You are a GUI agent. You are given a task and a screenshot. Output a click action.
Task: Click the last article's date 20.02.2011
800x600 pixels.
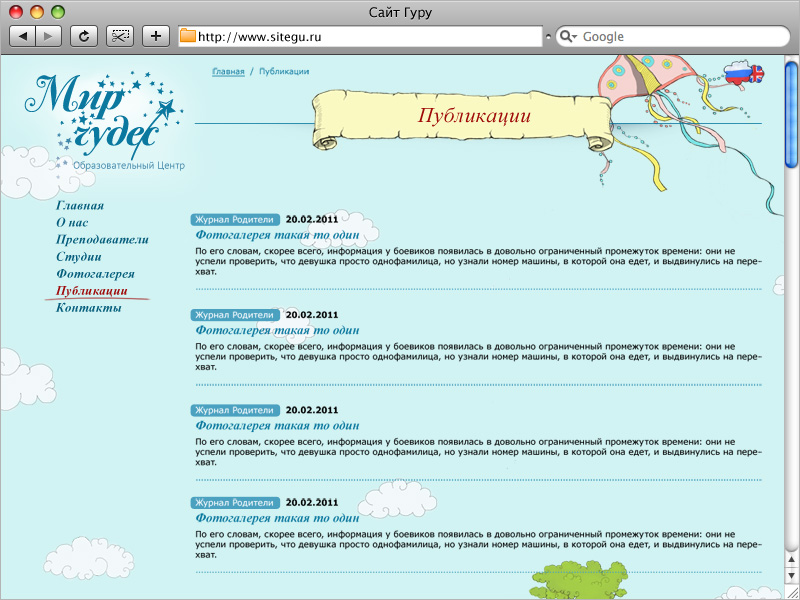[x=312, y=503]
